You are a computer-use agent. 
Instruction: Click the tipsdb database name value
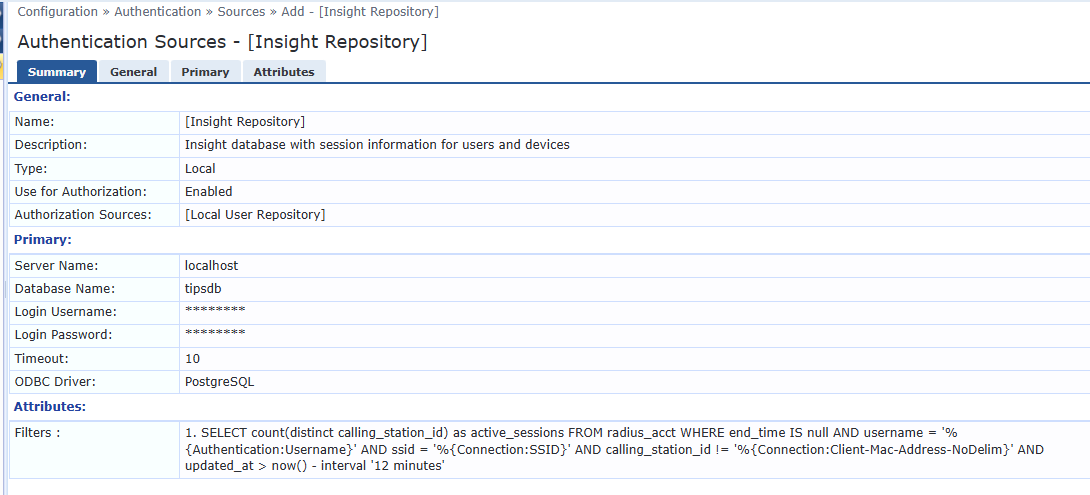[x=203, y=289]
